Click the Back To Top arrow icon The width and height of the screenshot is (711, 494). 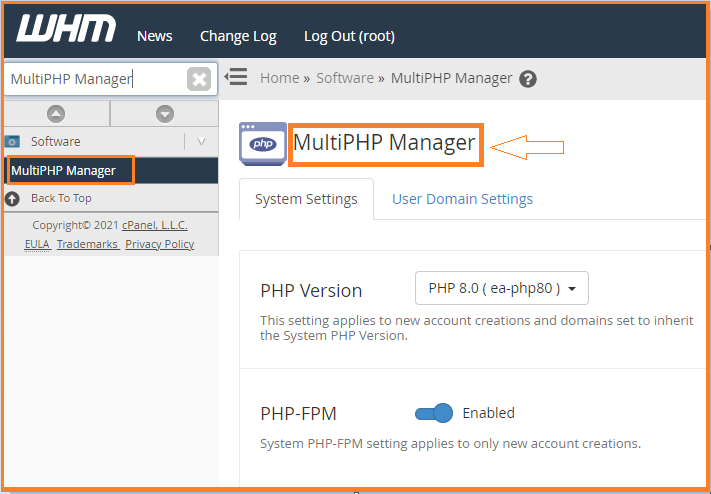[x=12, y=199]
